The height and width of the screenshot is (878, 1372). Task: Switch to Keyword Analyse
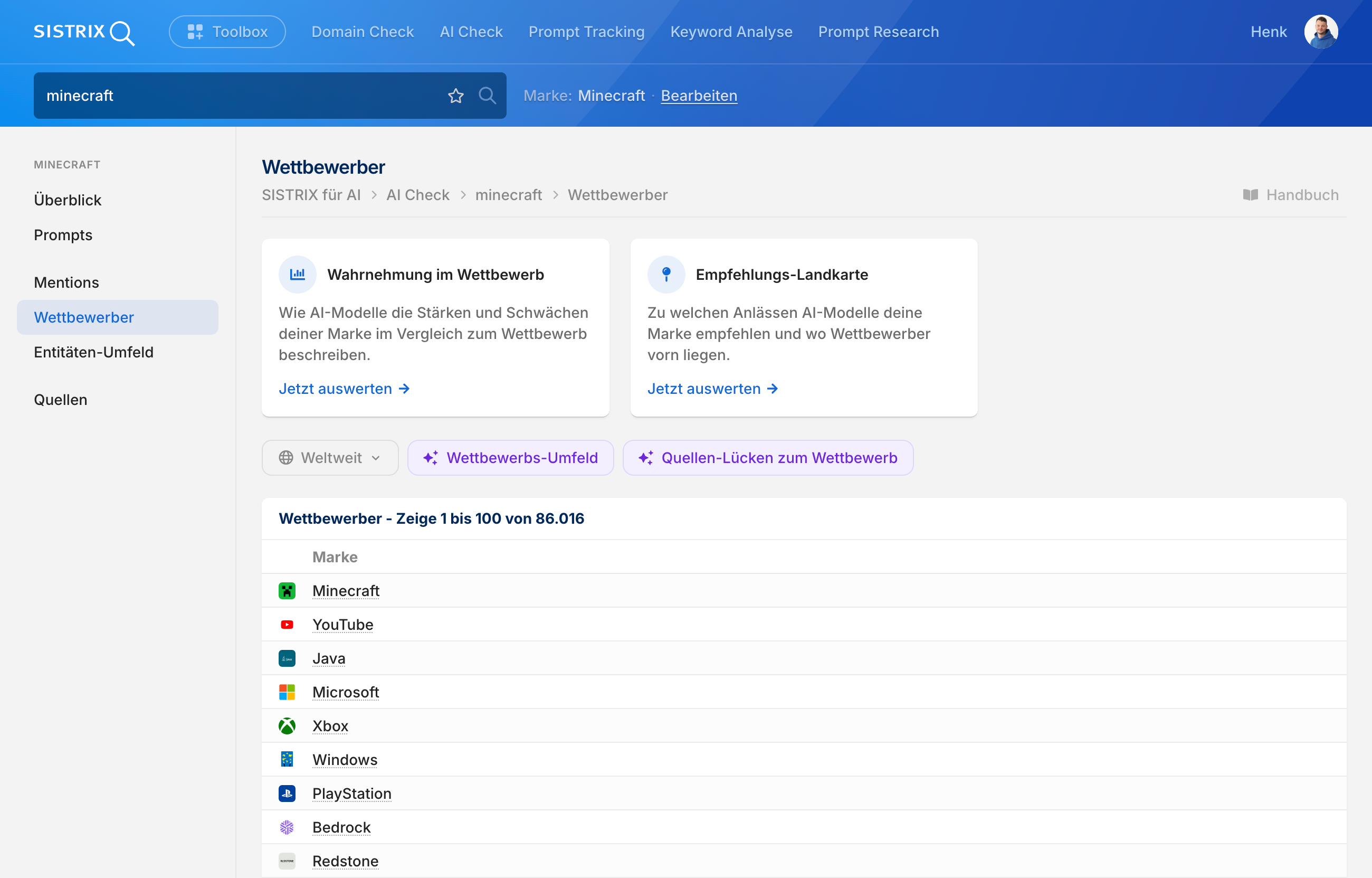click(731, 32)
